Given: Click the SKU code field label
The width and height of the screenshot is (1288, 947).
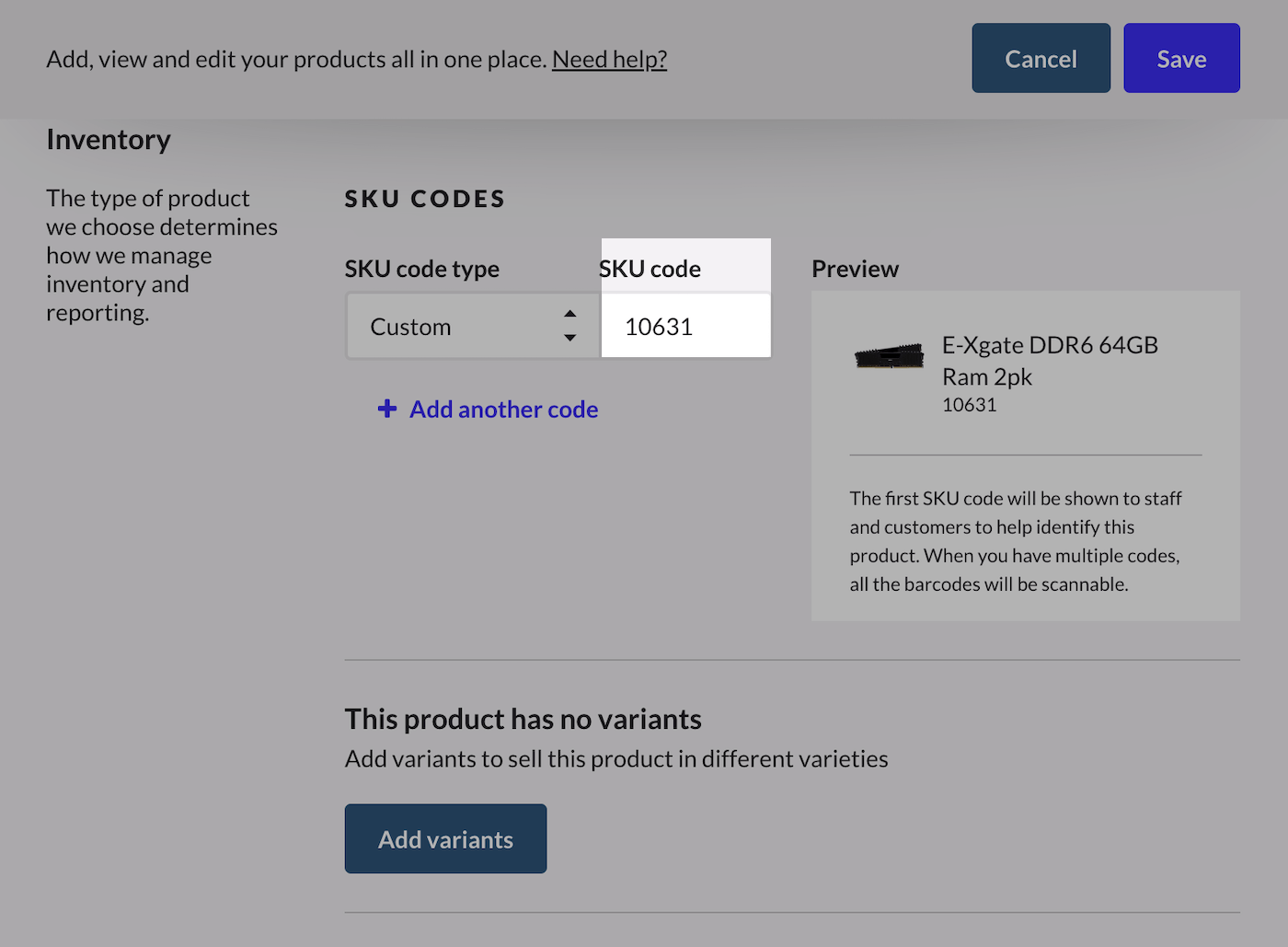Looking at the screenshot, I should [x=650, y=269].
